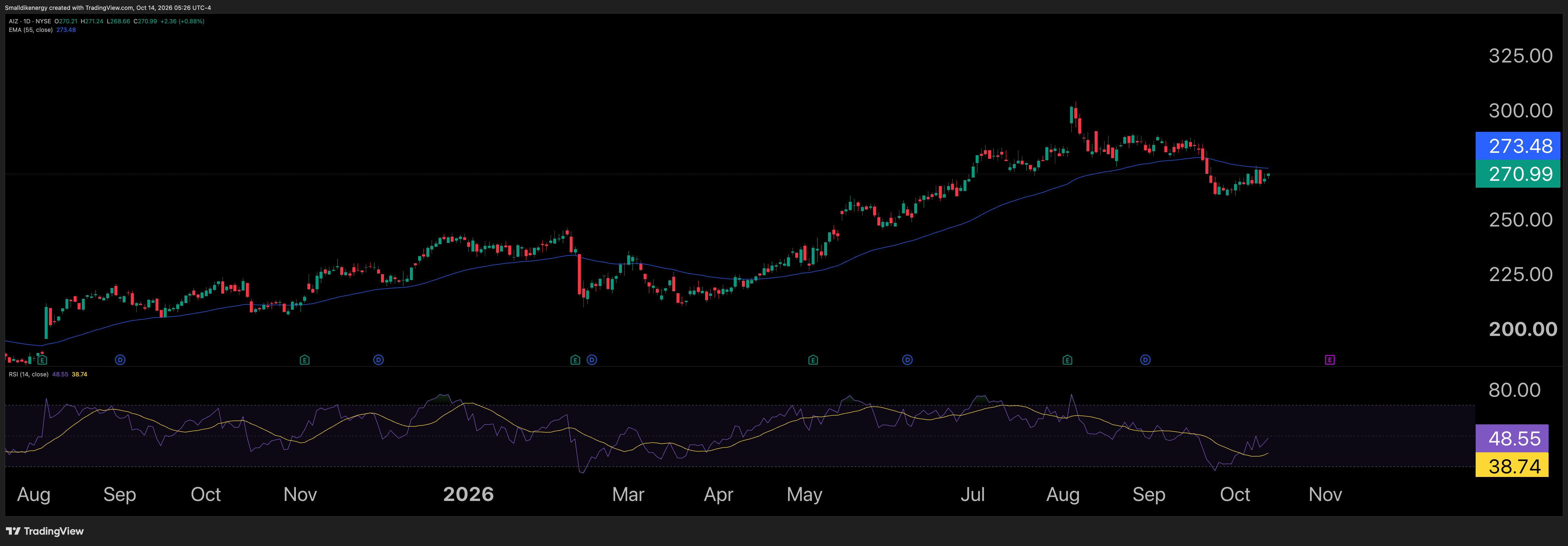Click the 80.00 RSI scale label

[x=1514, y=390]
